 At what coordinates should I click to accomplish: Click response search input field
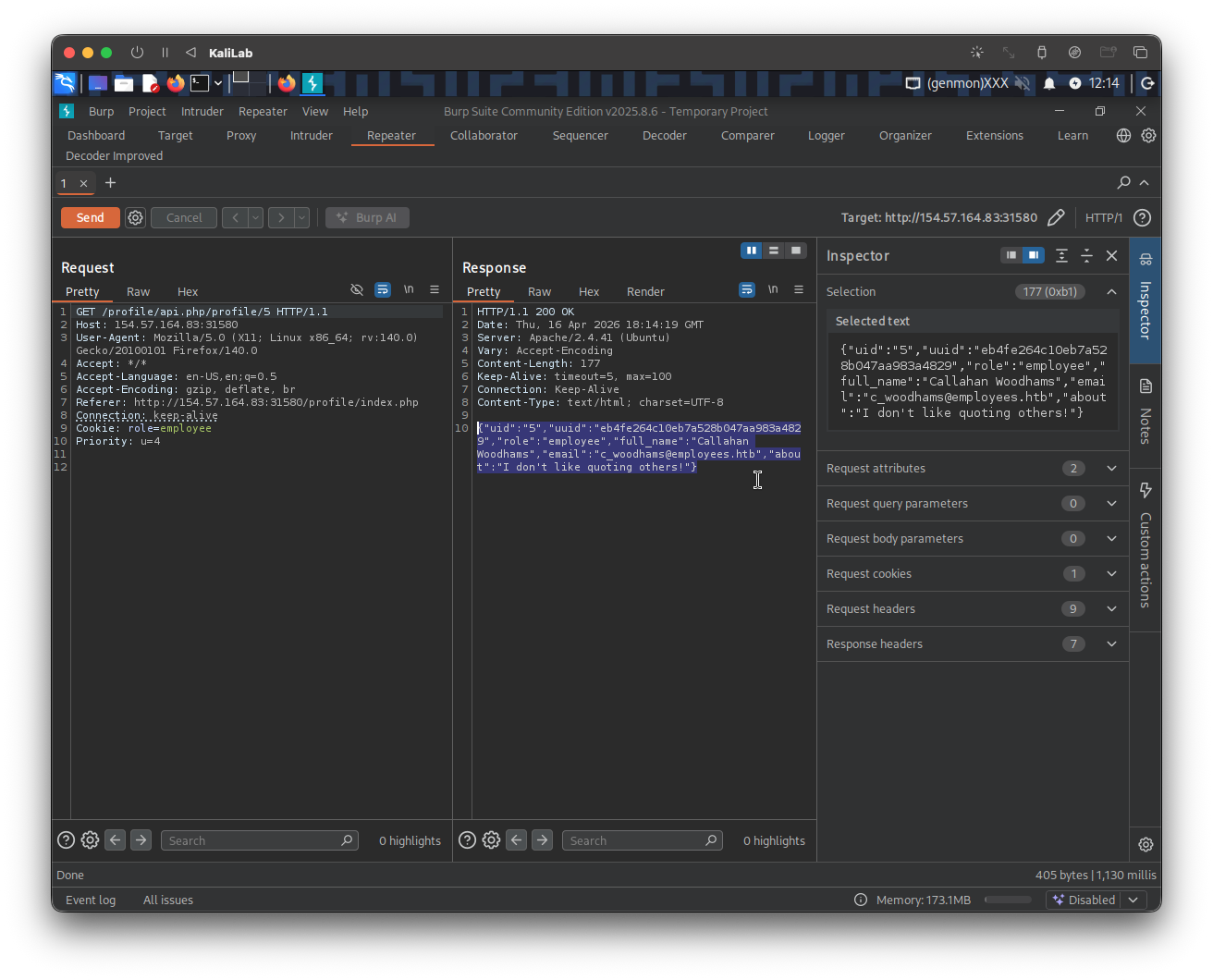point(643,840)
